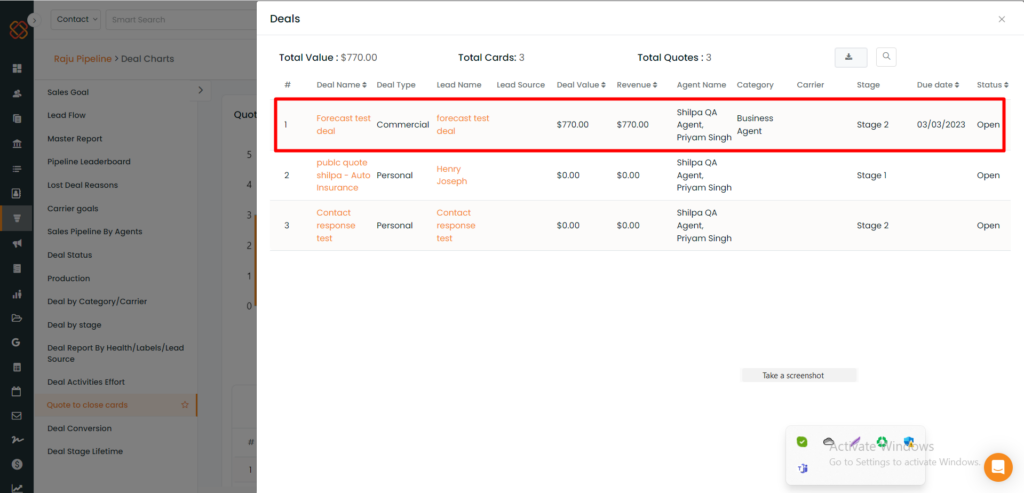Toggle favorite star on Quote to close cards
The height and width of the screenshot is (493, 1024).
185,405
